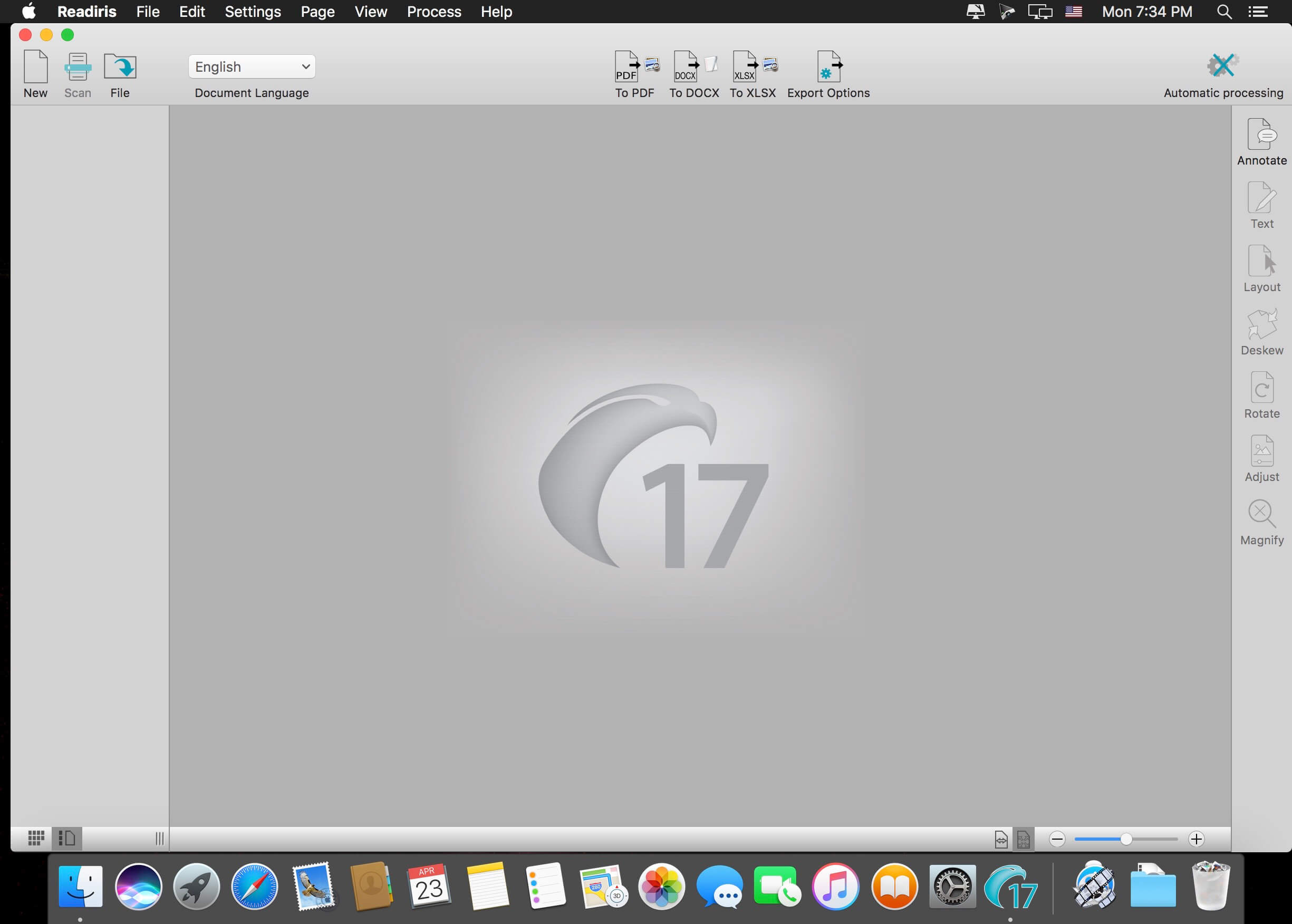This screenshot has height=924, width=1292.
Task: Expand the Document Language dropdown
Action: click(x=252, y=66)
